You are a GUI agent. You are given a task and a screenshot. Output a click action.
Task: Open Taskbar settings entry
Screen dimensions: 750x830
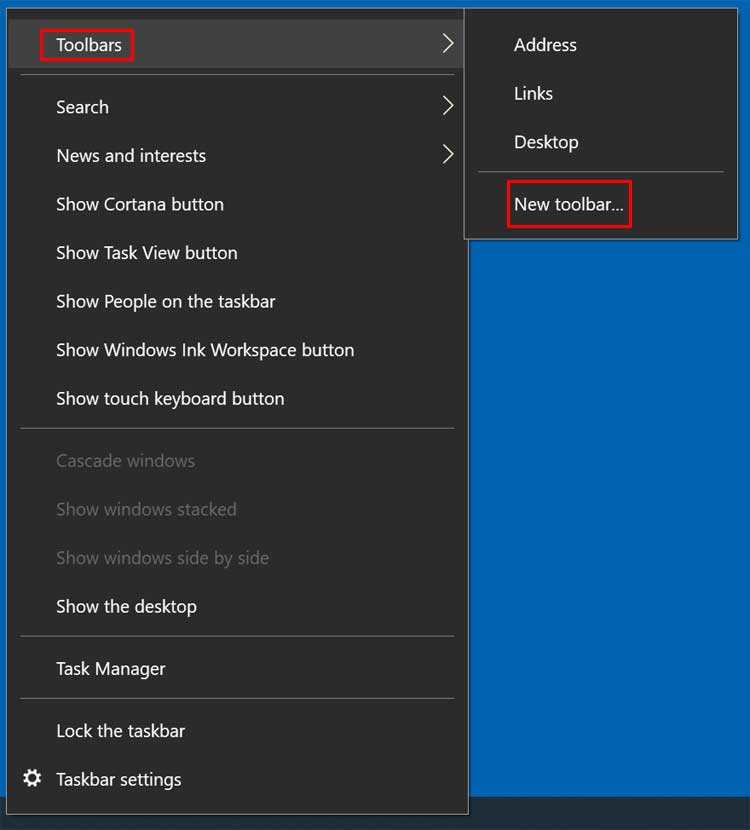click(236, 780)
